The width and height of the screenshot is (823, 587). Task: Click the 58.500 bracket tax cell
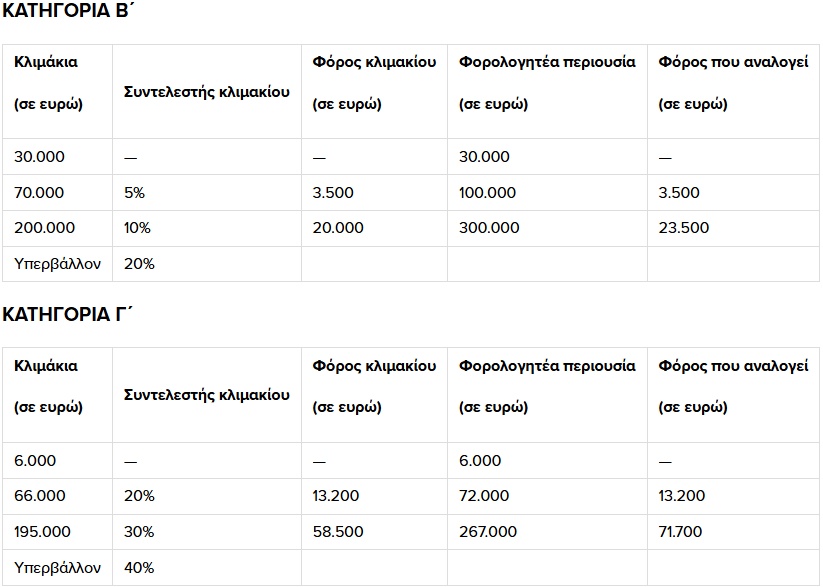click(x=338, y=532)
